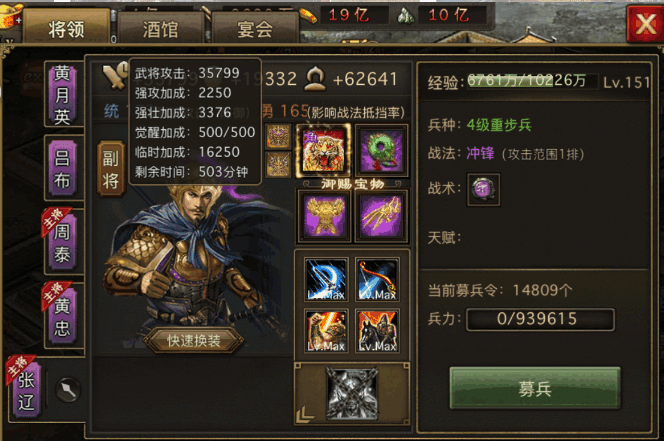This screenshot has height=441, width=664.
Task: Switch to the 酒馆 tab
Action: [x=160, y=28]
